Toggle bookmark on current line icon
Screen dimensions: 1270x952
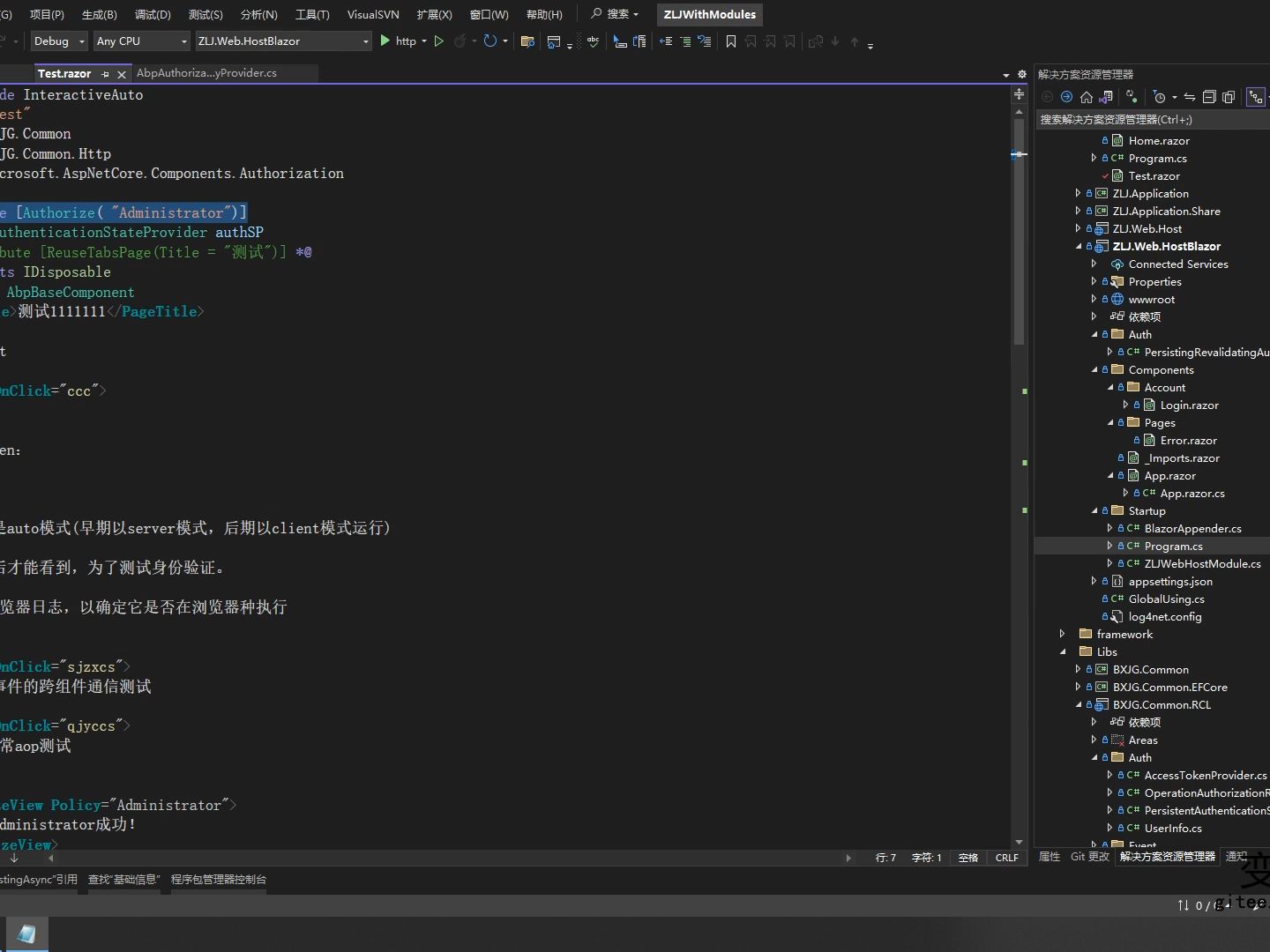pyautogui.click(x=731, y=41)
